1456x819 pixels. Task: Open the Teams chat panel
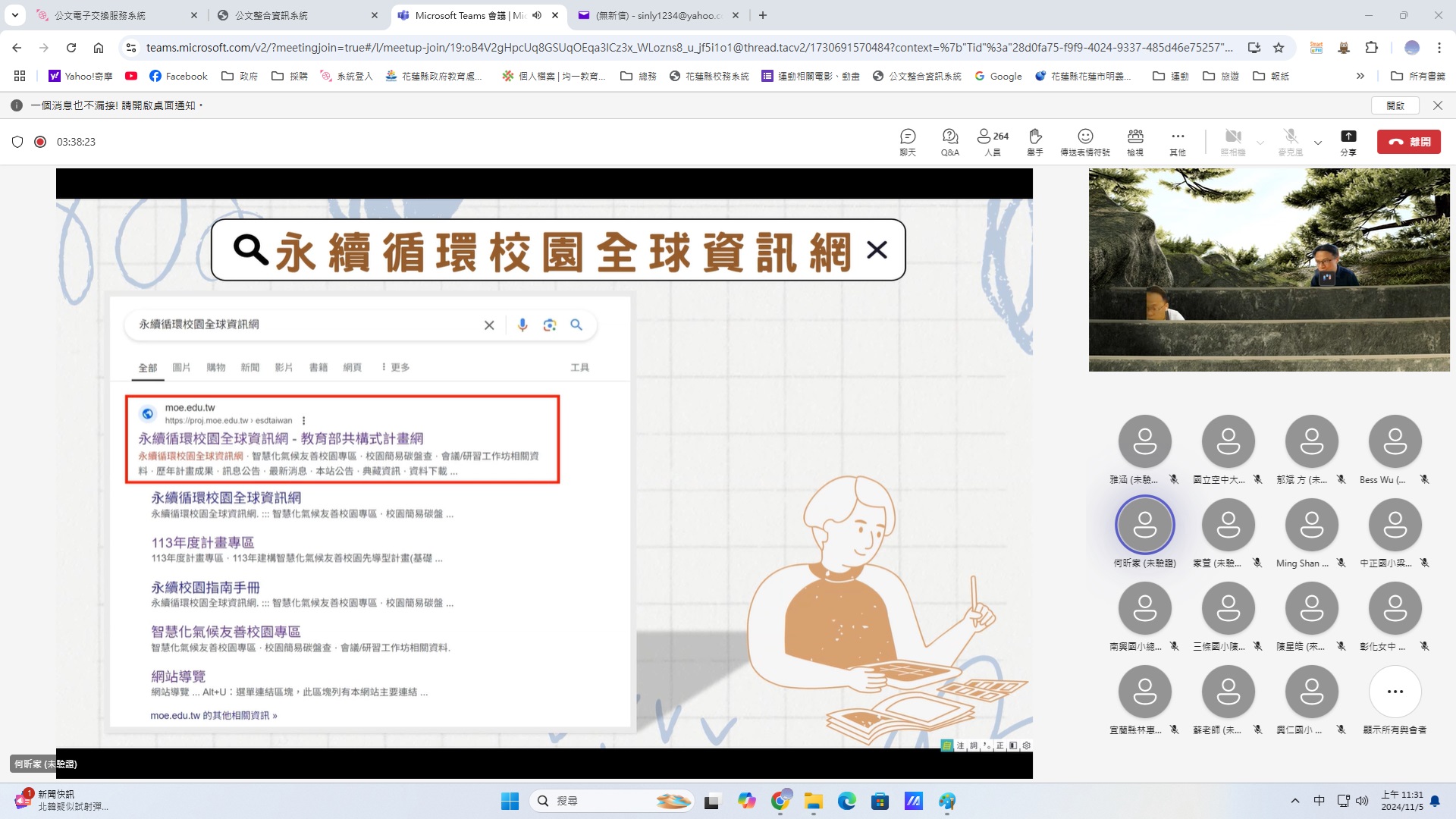tap(908, 141)
